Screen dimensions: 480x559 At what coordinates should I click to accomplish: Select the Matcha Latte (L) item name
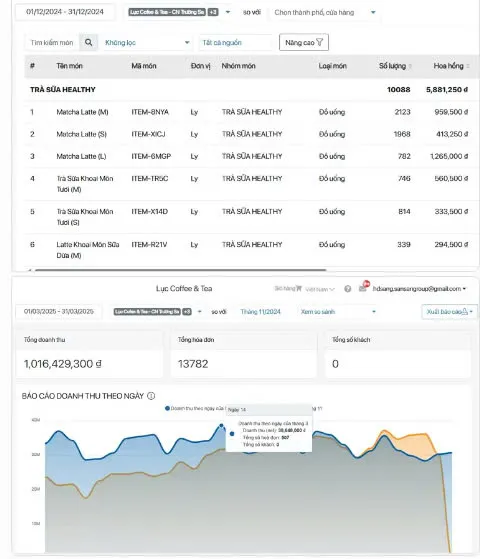tap(81, 156)
